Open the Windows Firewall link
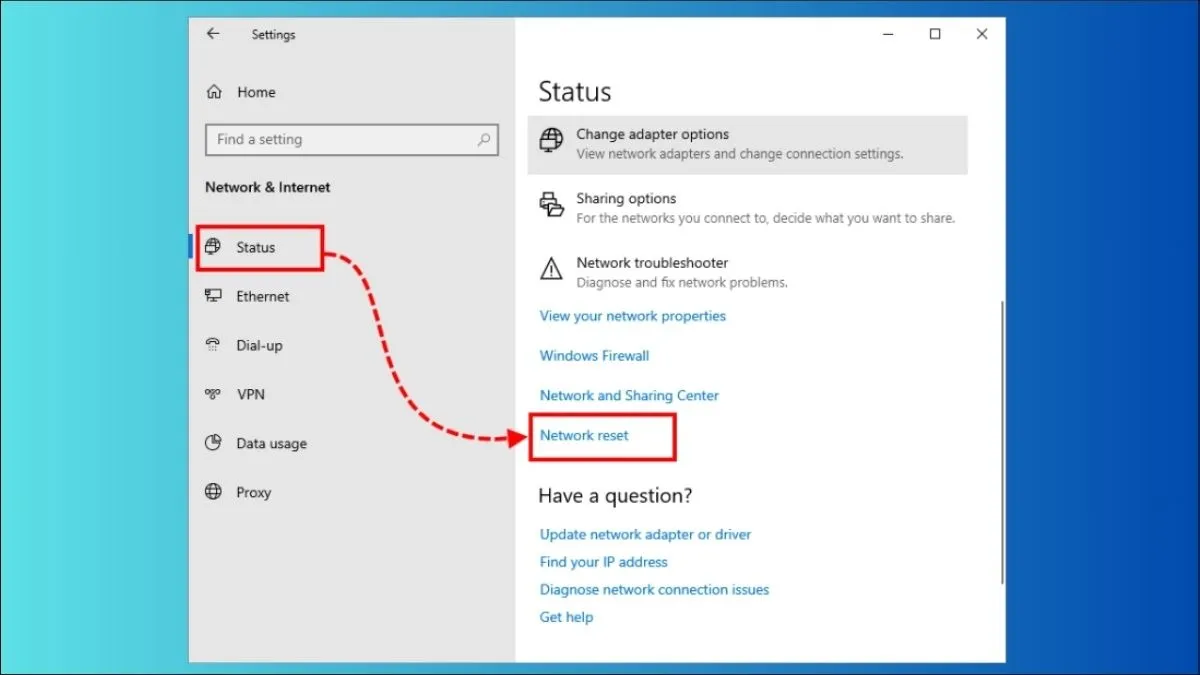The image size is (1200, 675). click(594, 356)
